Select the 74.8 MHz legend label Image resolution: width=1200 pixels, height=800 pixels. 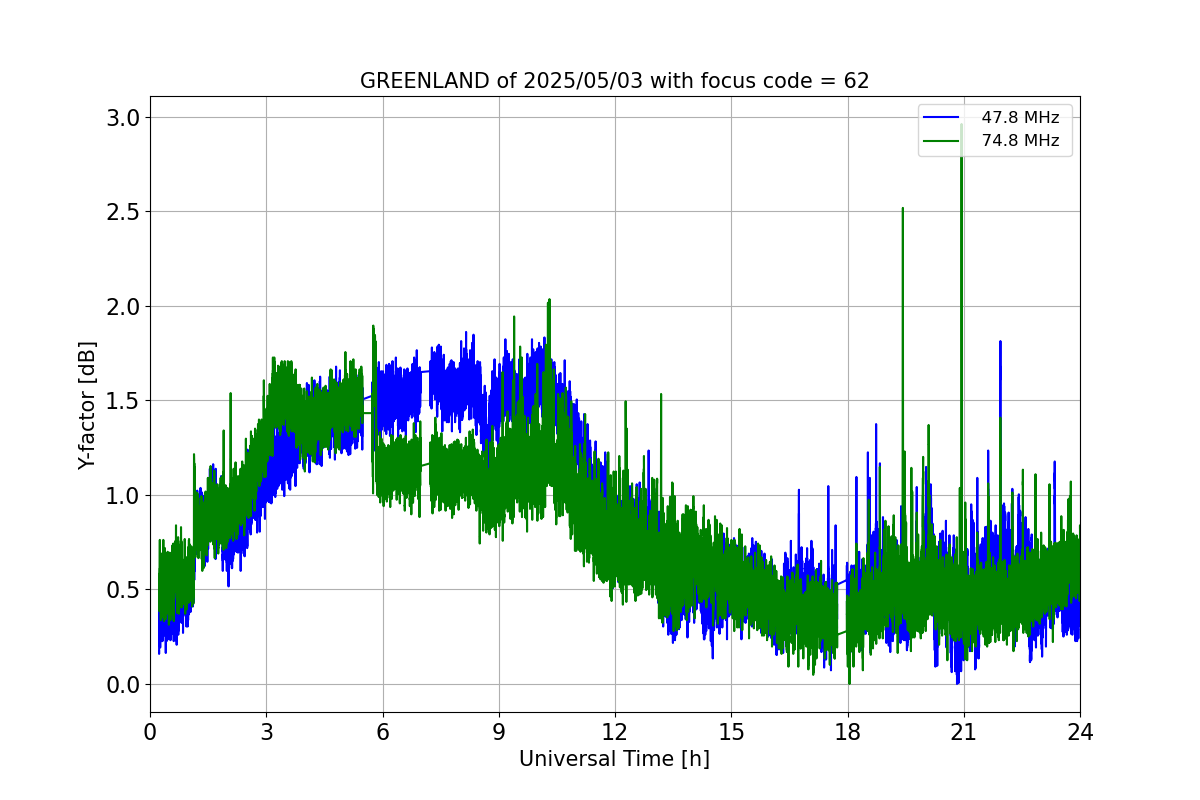point(1020,141)
